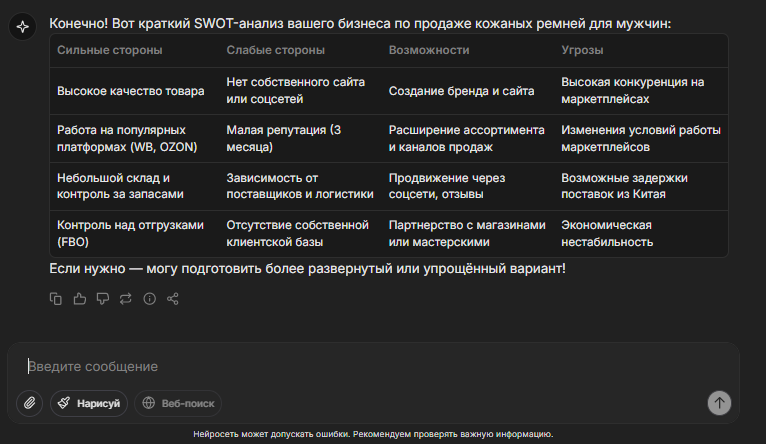The image size is (766, 444).
Task: Activate the Нарисуй drawing mode button
Action: click(x=89, y=403)
